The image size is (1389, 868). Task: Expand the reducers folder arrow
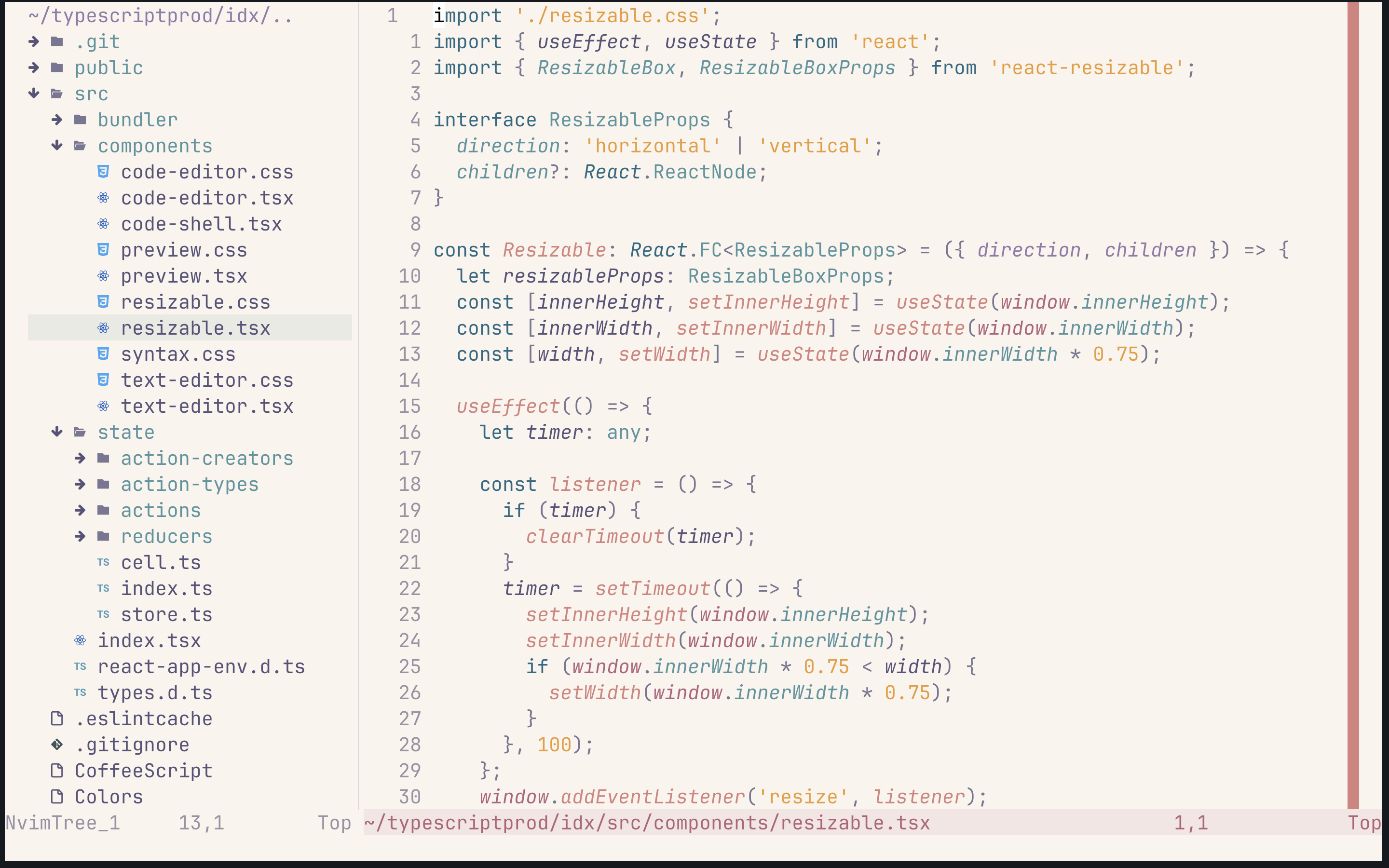point(81,536)
